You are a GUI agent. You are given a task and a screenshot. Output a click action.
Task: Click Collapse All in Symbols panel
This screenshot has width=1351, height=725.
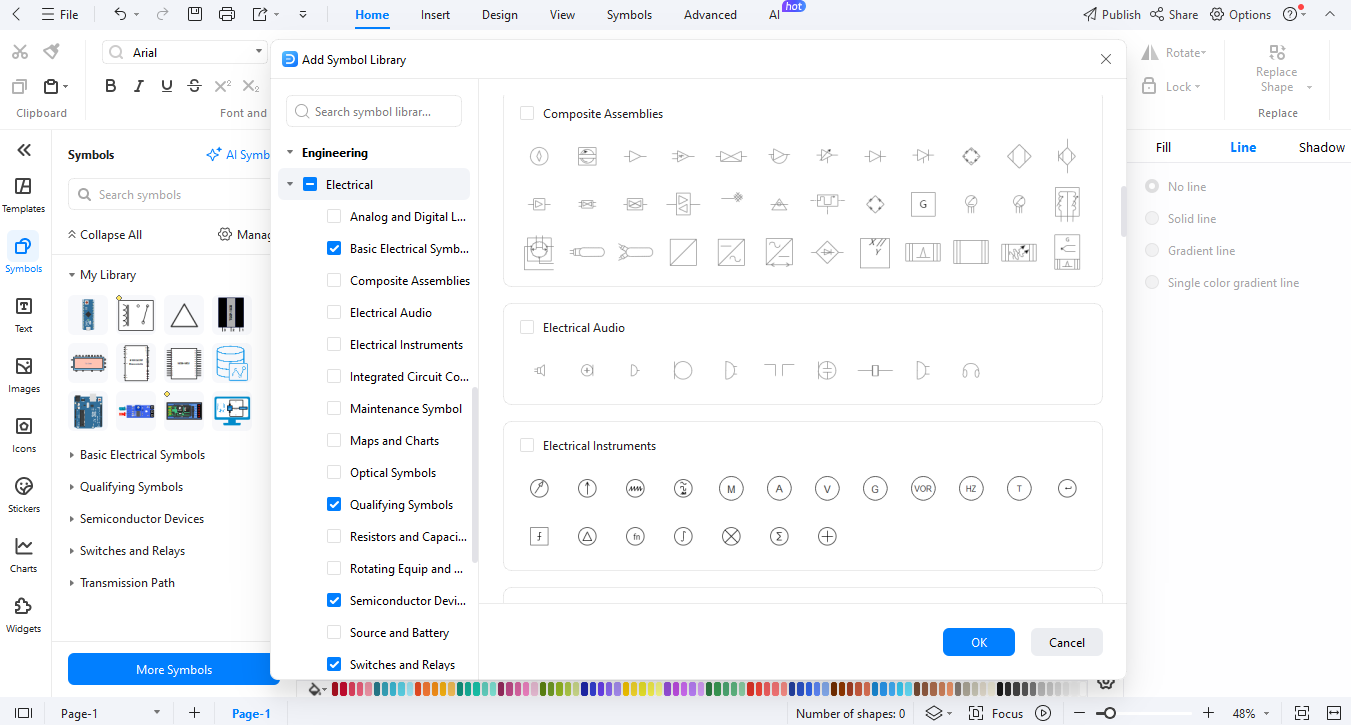(105, 235)
